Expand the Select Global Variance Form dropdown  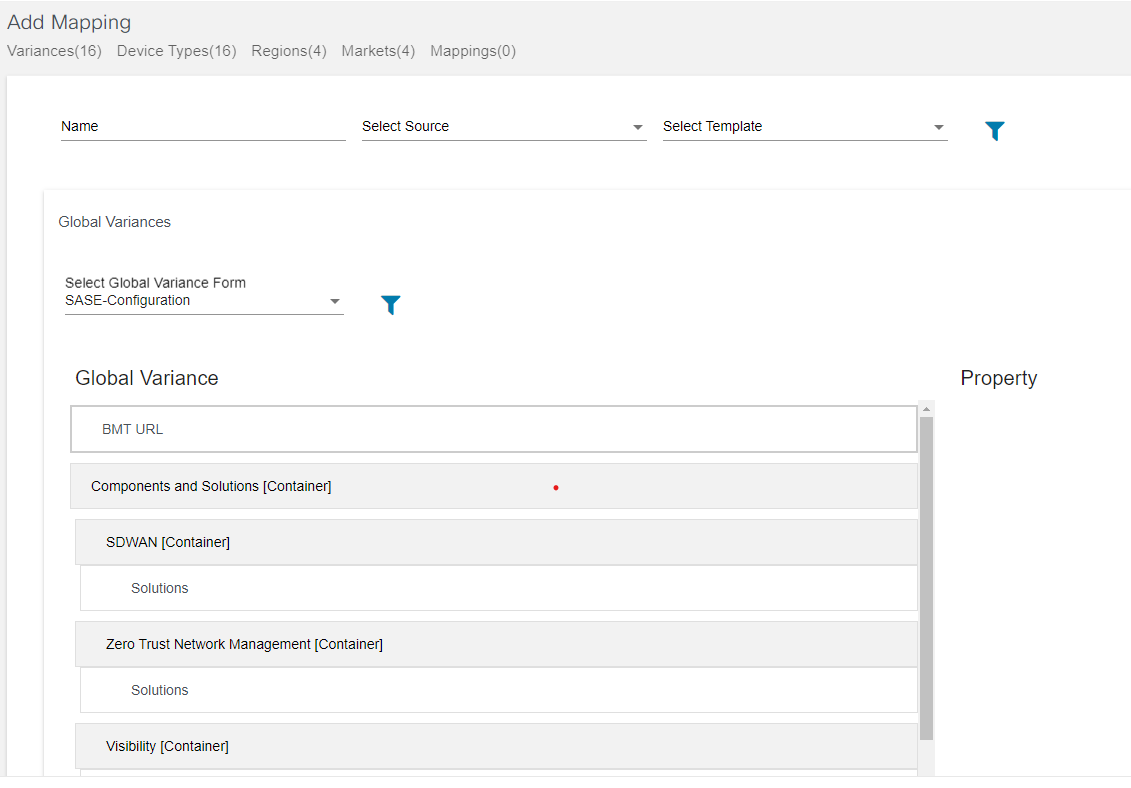pyautogui.click(x=204, y=300)
